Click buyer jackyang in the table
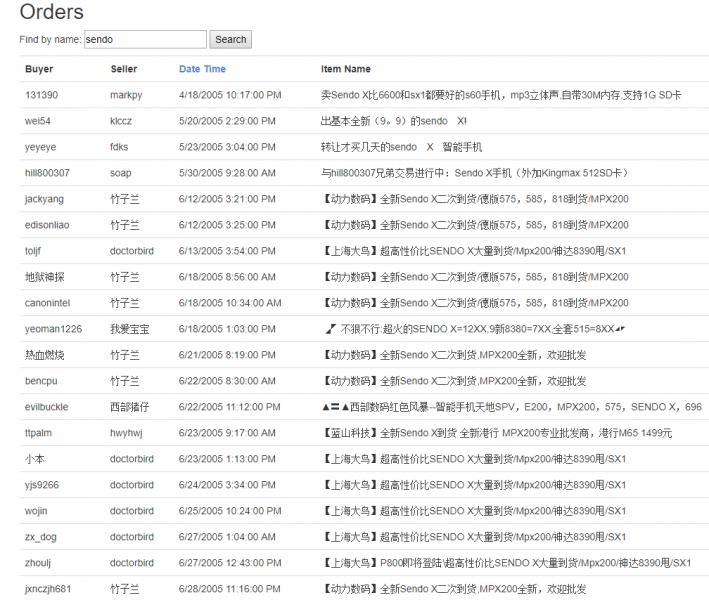Image resolution: width=709 pixels, height=600 pixels. pyautogui.click(x=45, y=199)
